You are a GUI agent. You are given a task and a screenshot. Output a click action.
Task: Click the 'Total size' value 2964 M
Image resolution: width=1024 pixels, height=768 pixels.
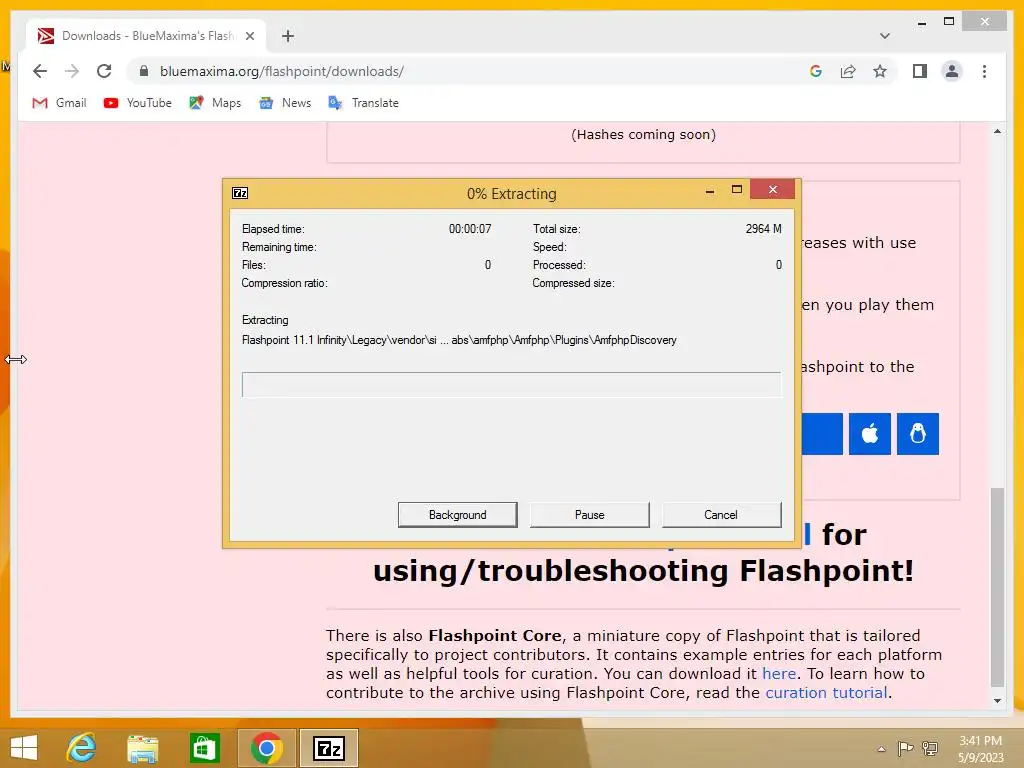tap(763, 229)
